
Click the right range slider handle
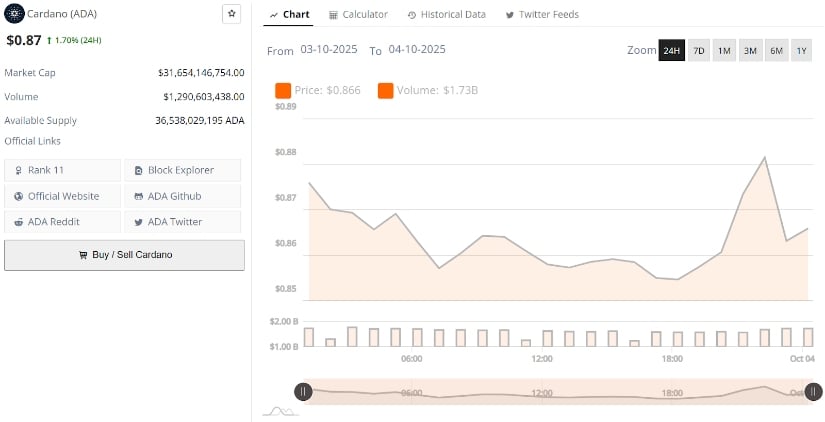[x=814, y=392]
